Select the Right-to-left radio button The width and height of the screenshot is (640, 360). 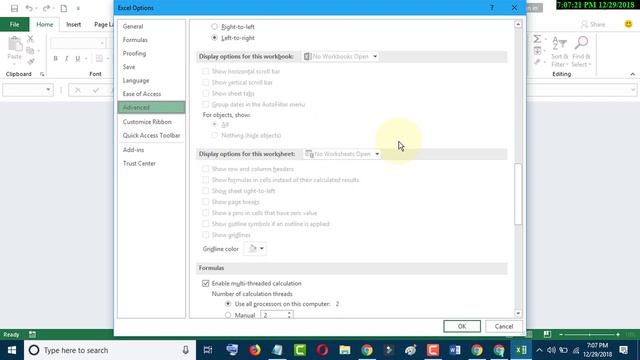click(214, 27)
